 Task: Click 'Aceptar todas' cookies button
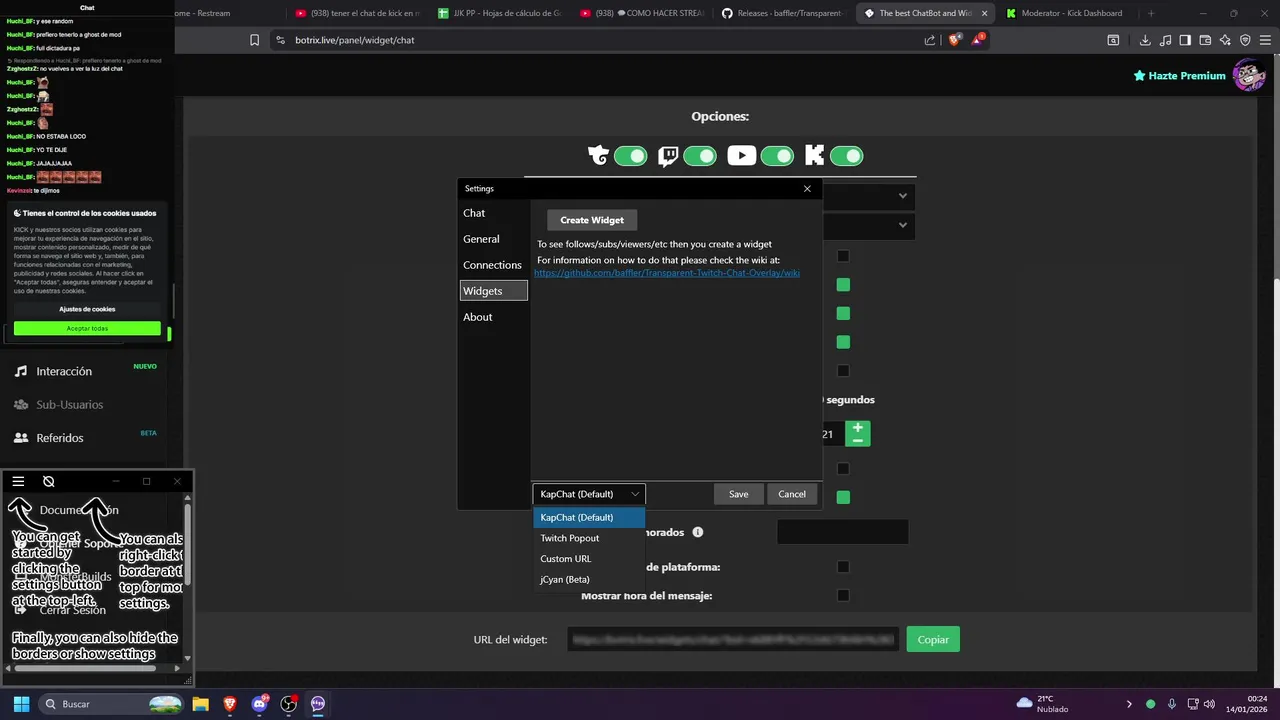pyautogui.click(x=87, y=328)
